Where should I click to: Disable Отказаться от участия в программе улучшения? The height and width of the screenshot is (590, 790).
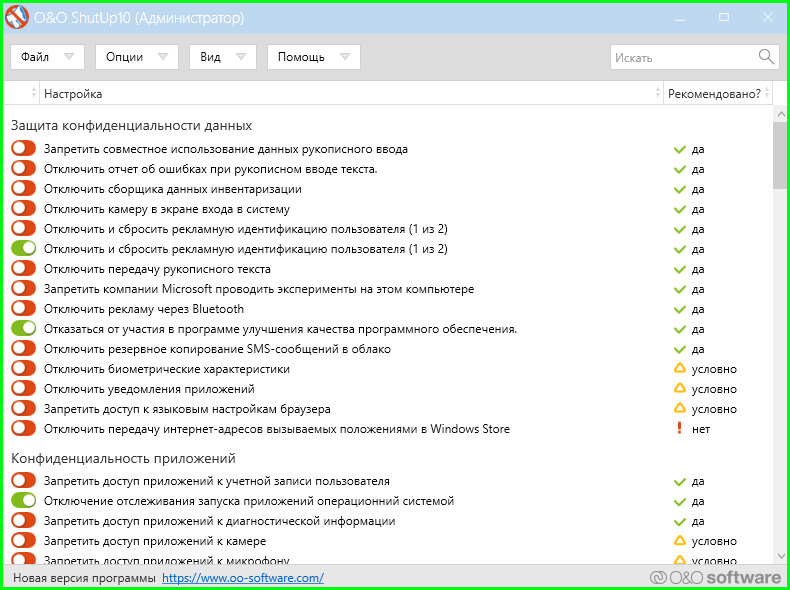tap(24, 329)
